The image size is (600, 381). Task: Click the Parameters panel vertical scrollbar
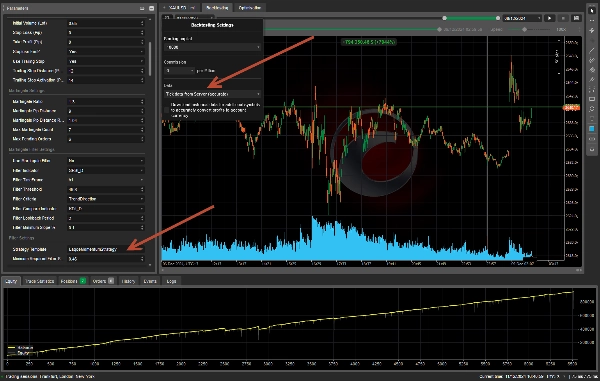[x=150, y=58]
